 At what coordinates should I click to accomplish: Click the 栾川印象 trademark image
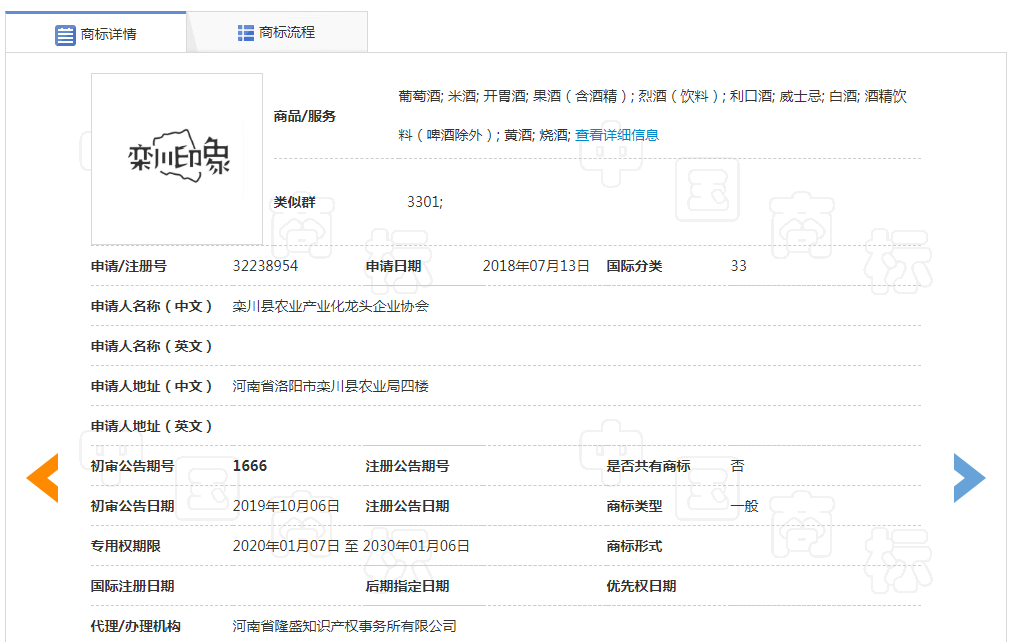pyautogui.click(x=177, y=158)
